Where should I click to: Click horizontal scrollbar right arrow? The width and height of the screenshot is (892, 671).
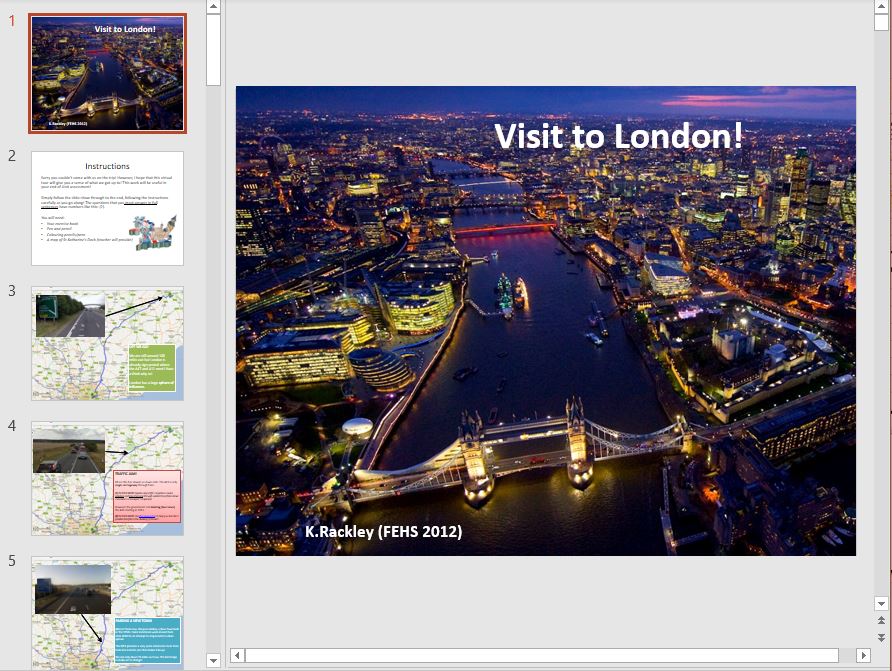click(x=863, y=656)
